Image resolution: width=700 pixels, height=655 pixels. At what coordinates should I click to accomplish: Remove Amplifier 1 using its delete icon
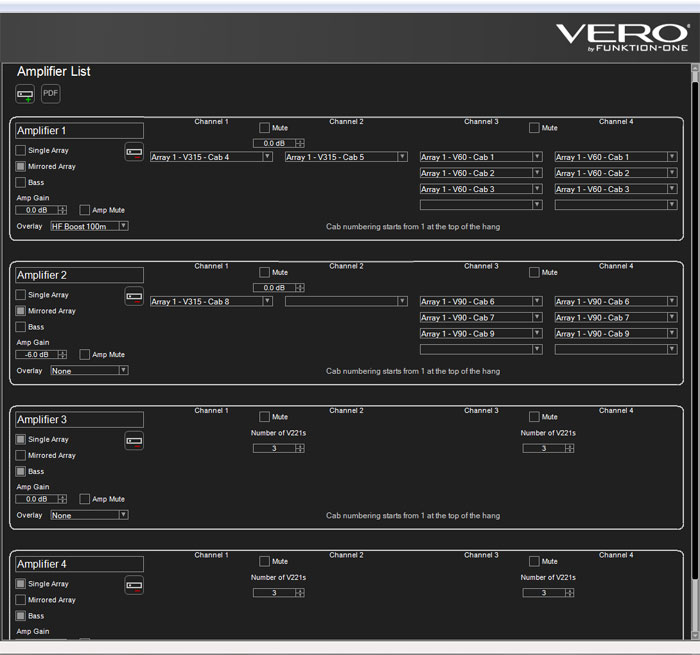click(x=134, y=152)
